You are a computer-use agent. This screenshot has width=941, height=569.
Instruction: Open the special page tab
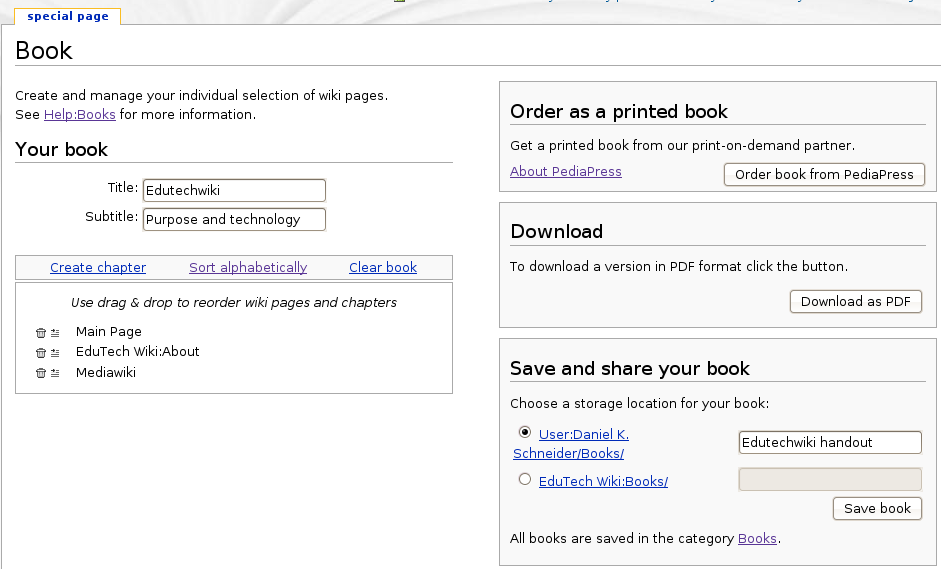(68, 16)
